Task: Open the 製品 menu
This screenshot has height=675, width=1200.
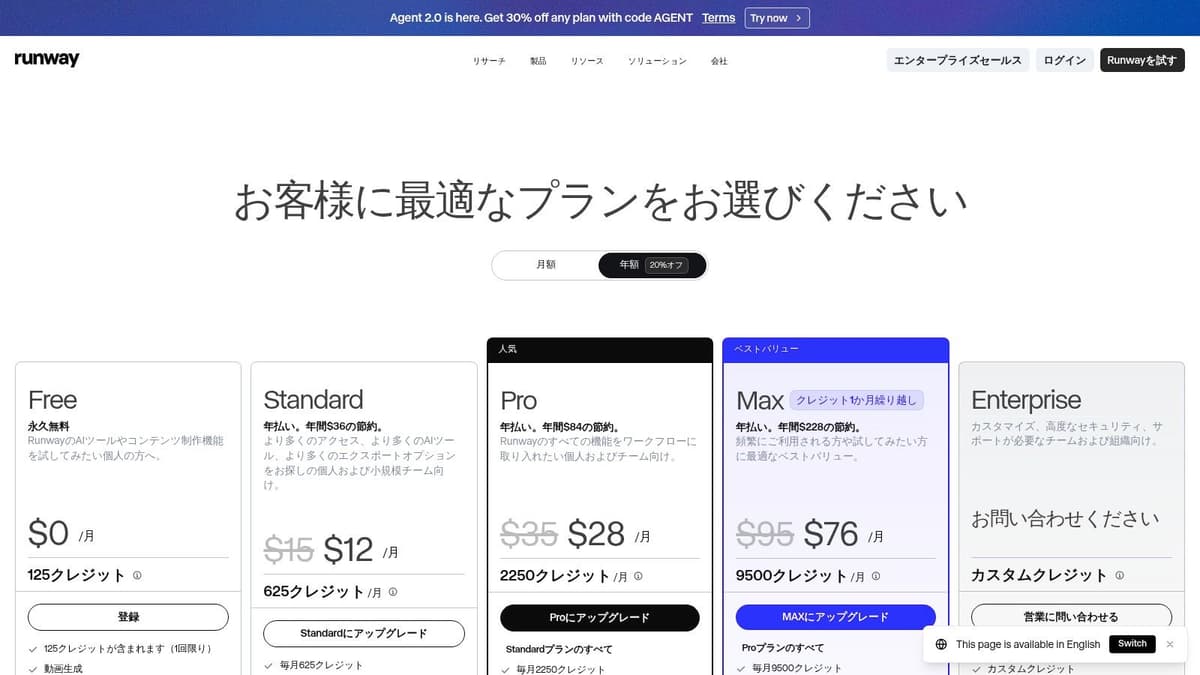Action: pos(538,61)
